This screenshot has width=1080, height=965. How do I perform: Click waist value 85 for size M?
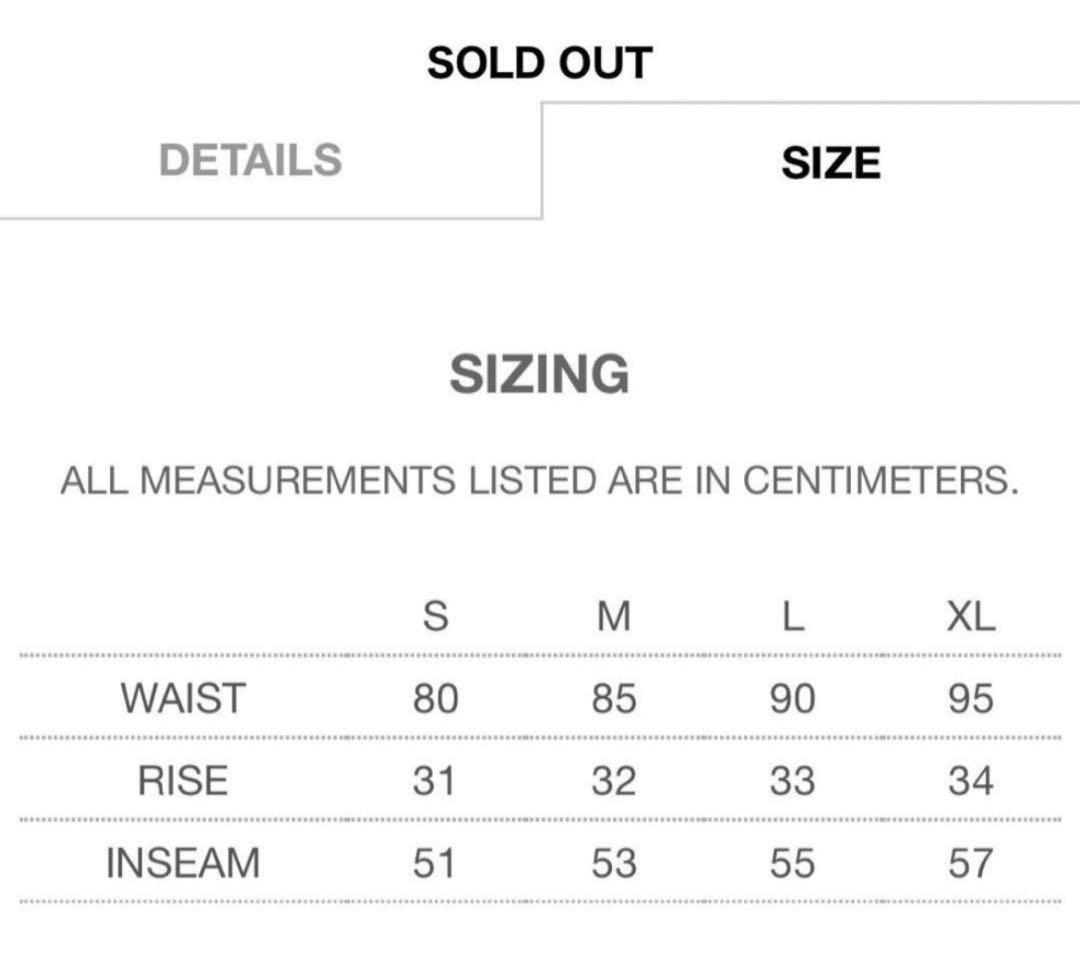613,698
